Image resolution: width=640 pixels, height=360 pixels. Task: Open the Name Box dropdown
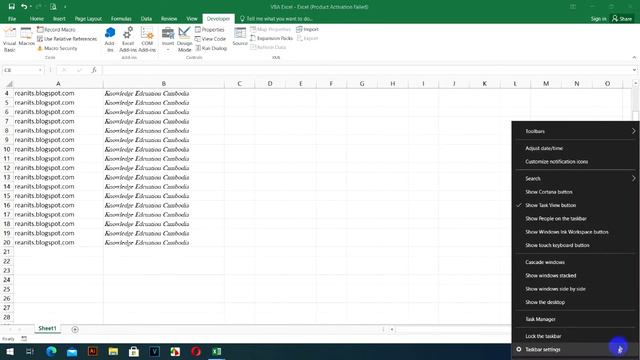40,70
